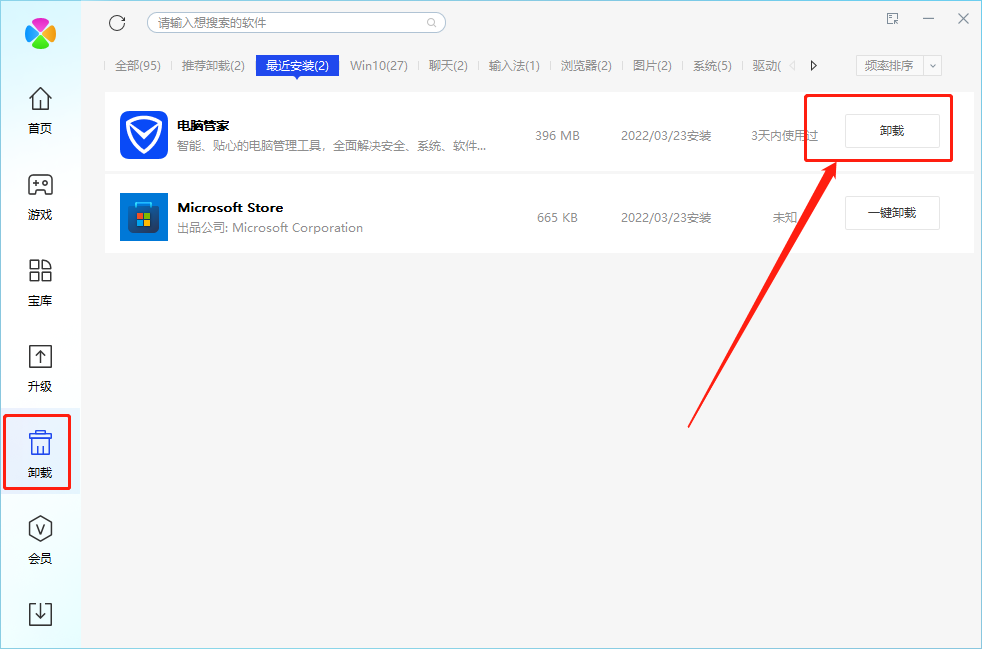Viewport: 982px width, 649px height.
Task: Click Microsoft Store's 2022/03/23安装 date
Action: (x=666, y=217)
